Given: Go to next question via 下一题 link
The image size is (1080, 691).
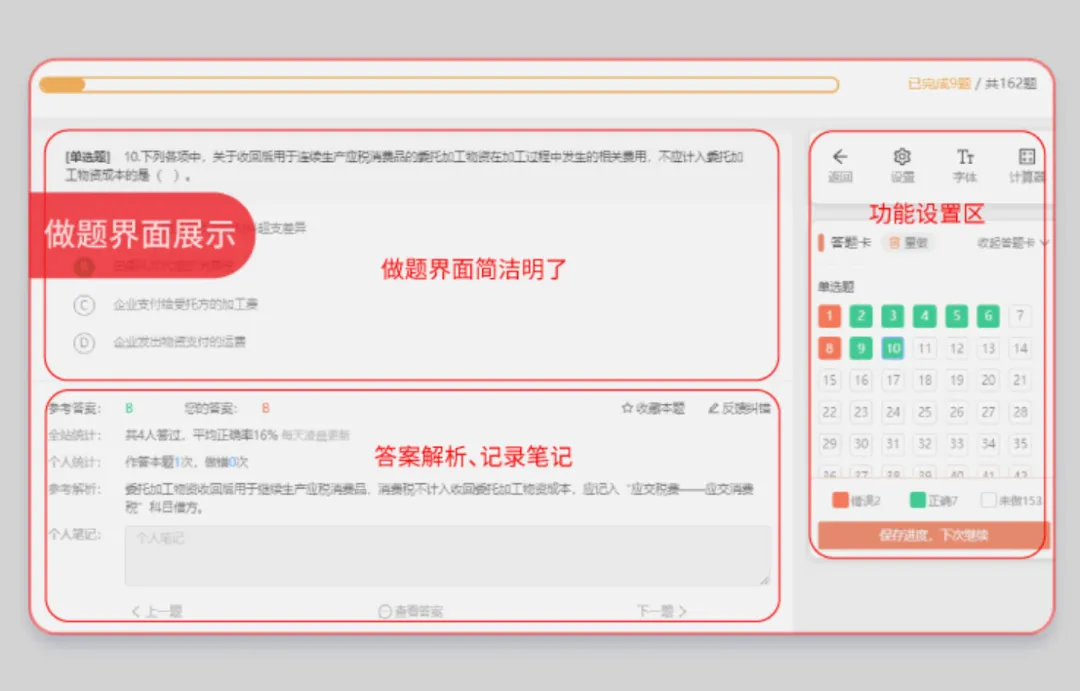Looking at the screenshot, I should pyautogui.click(x=659, y=610).
